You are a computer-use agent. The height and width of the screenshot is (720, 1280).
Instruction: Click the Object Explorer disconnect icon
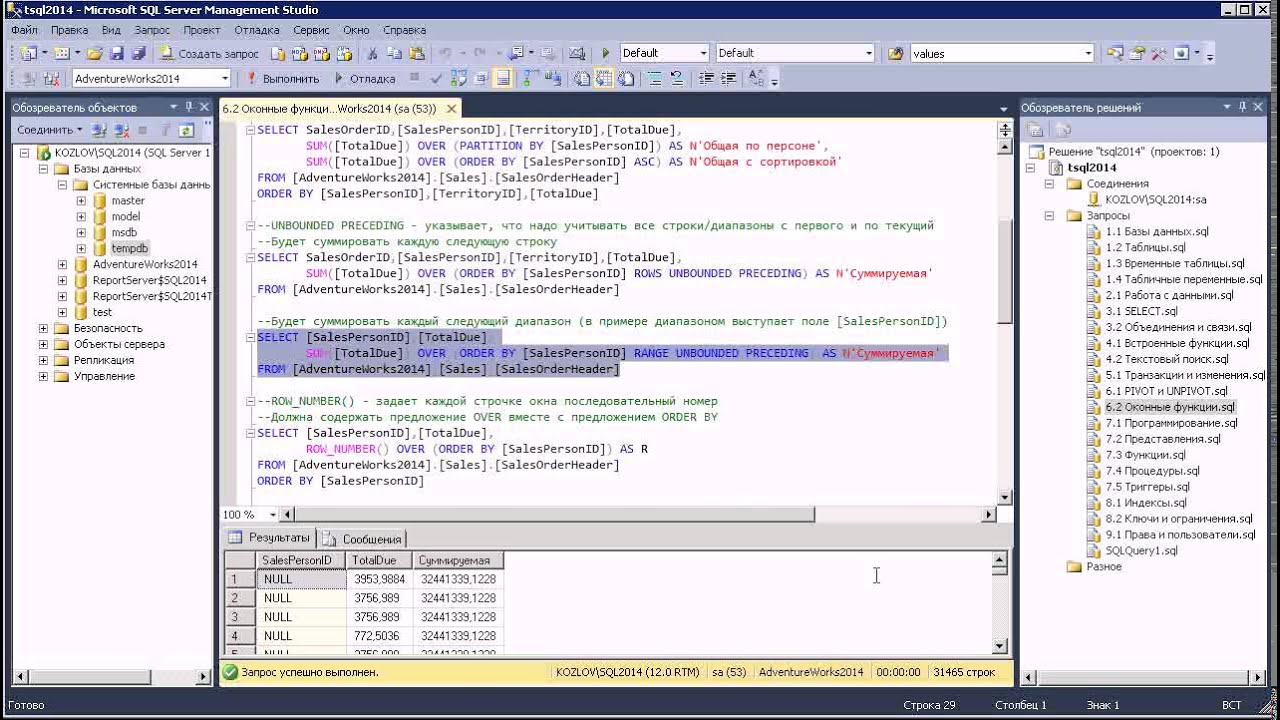click(x=121, y=130)
